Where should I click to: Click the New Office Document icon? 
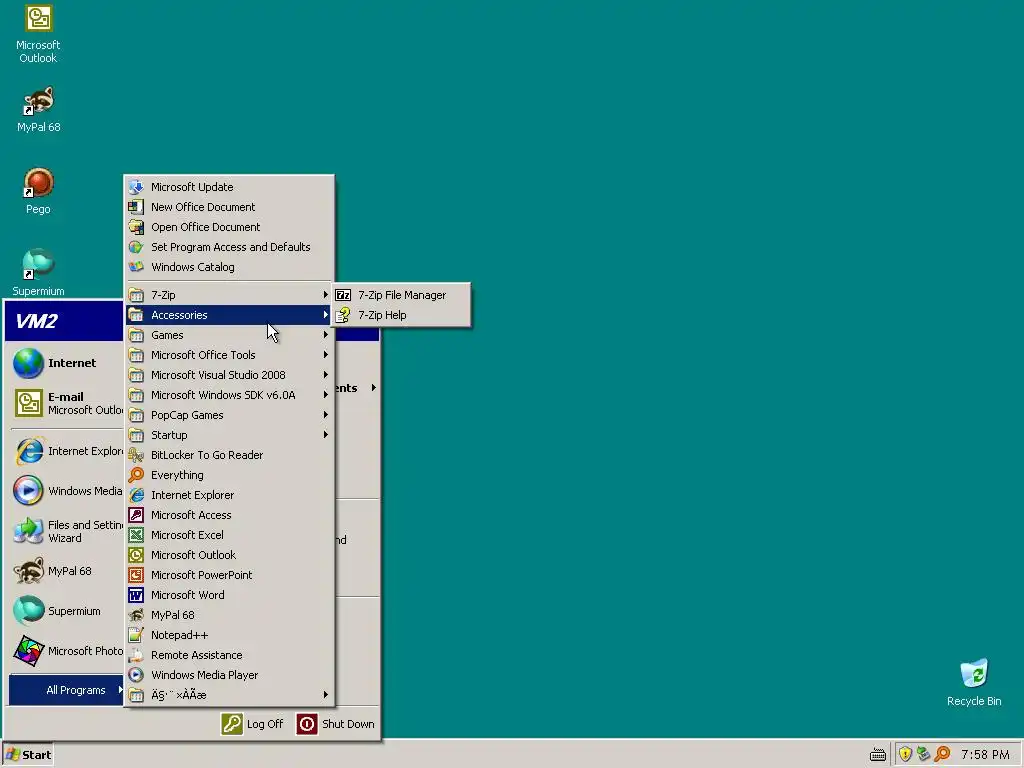click(136, 207)
